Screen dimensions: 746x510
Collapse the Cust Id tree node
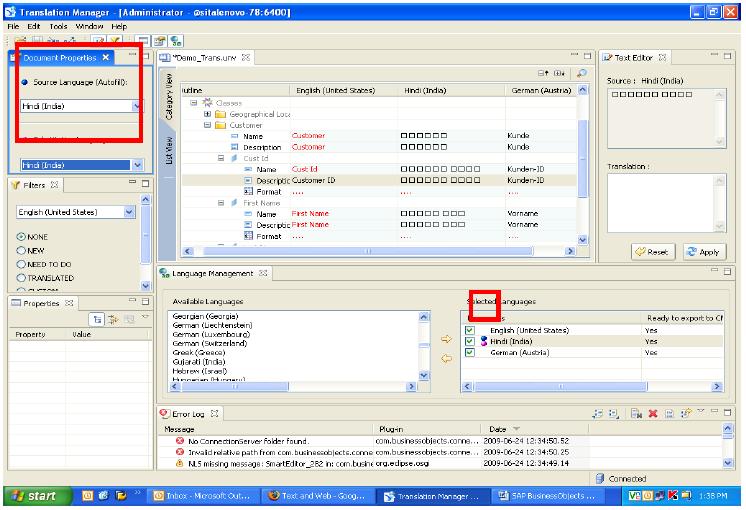[221, 158]
